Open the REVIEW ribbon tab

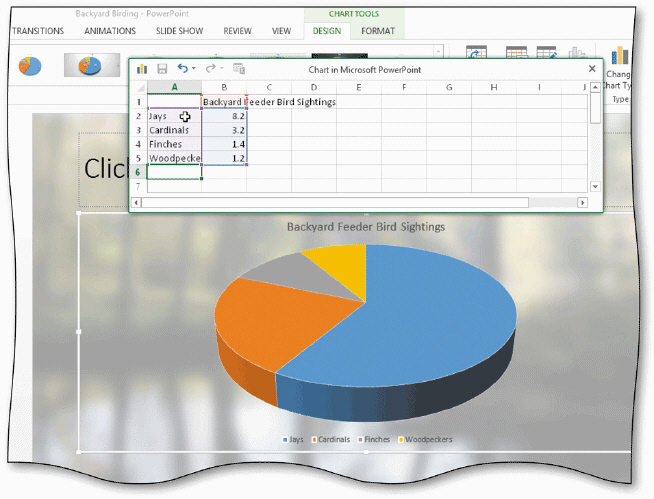237,31
